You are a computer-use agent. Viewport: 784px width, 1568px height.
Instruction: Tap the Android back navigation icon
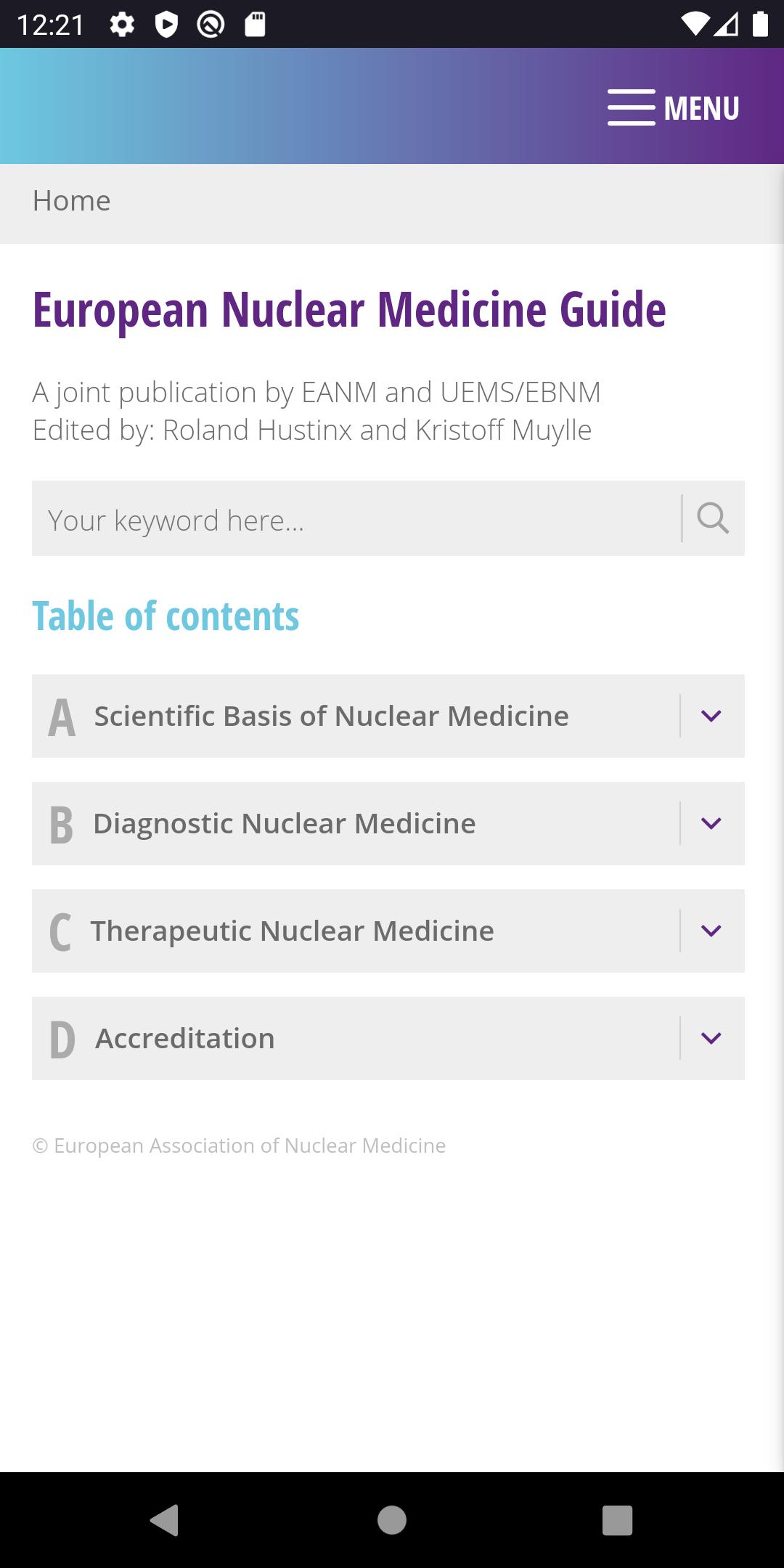165,1520
